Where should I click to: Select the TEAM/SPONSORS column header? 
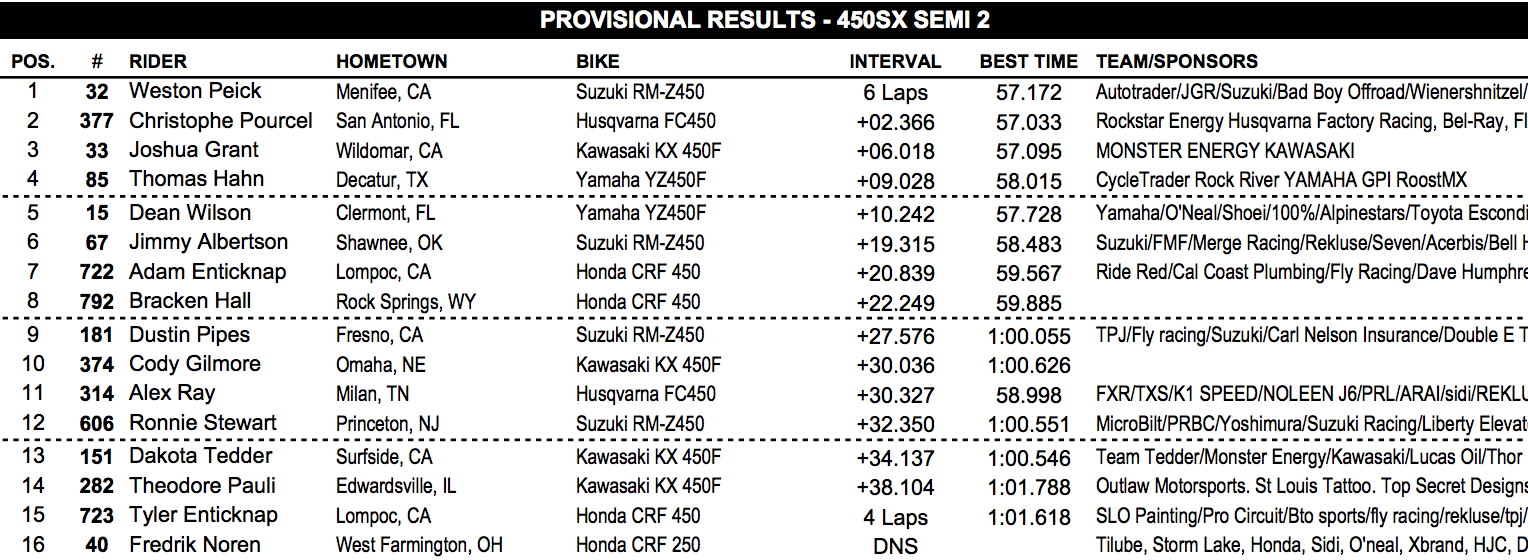(1177, 62)
